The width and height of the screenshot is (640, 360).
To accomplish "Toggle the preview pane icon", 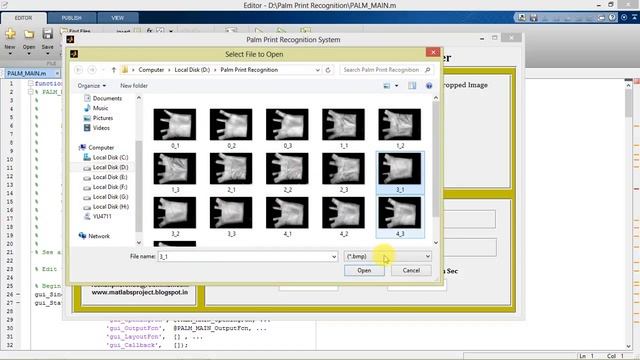I will [x=412, y=86].
